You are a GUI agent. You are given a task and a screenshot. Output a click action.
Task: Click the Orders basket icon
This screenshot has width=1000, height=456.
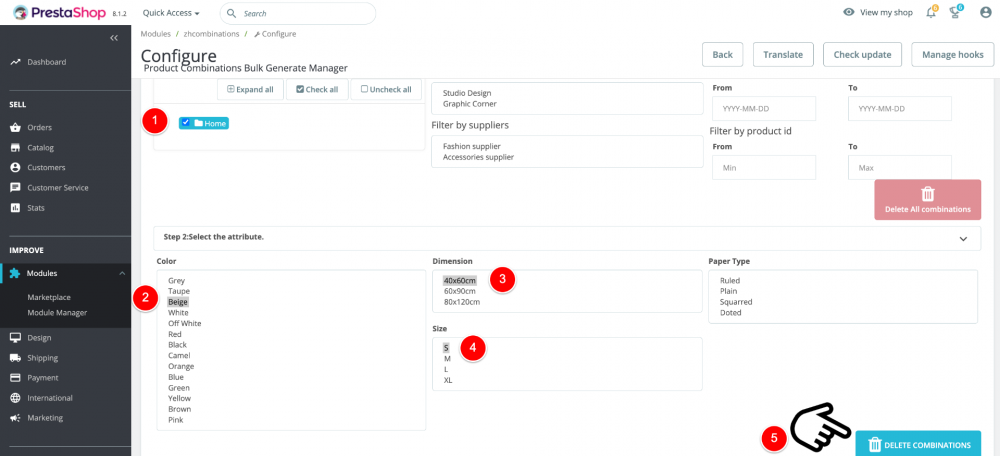[x=16, y=128]
